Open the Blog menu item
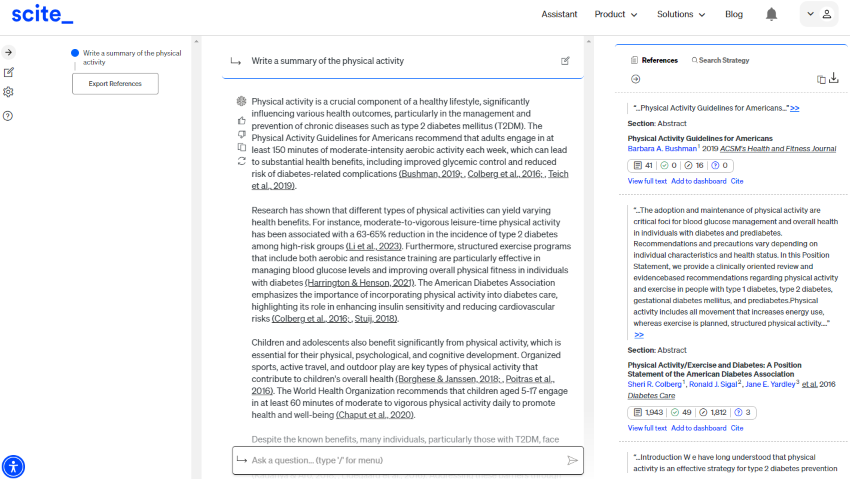850x479 pixels. 734,14
